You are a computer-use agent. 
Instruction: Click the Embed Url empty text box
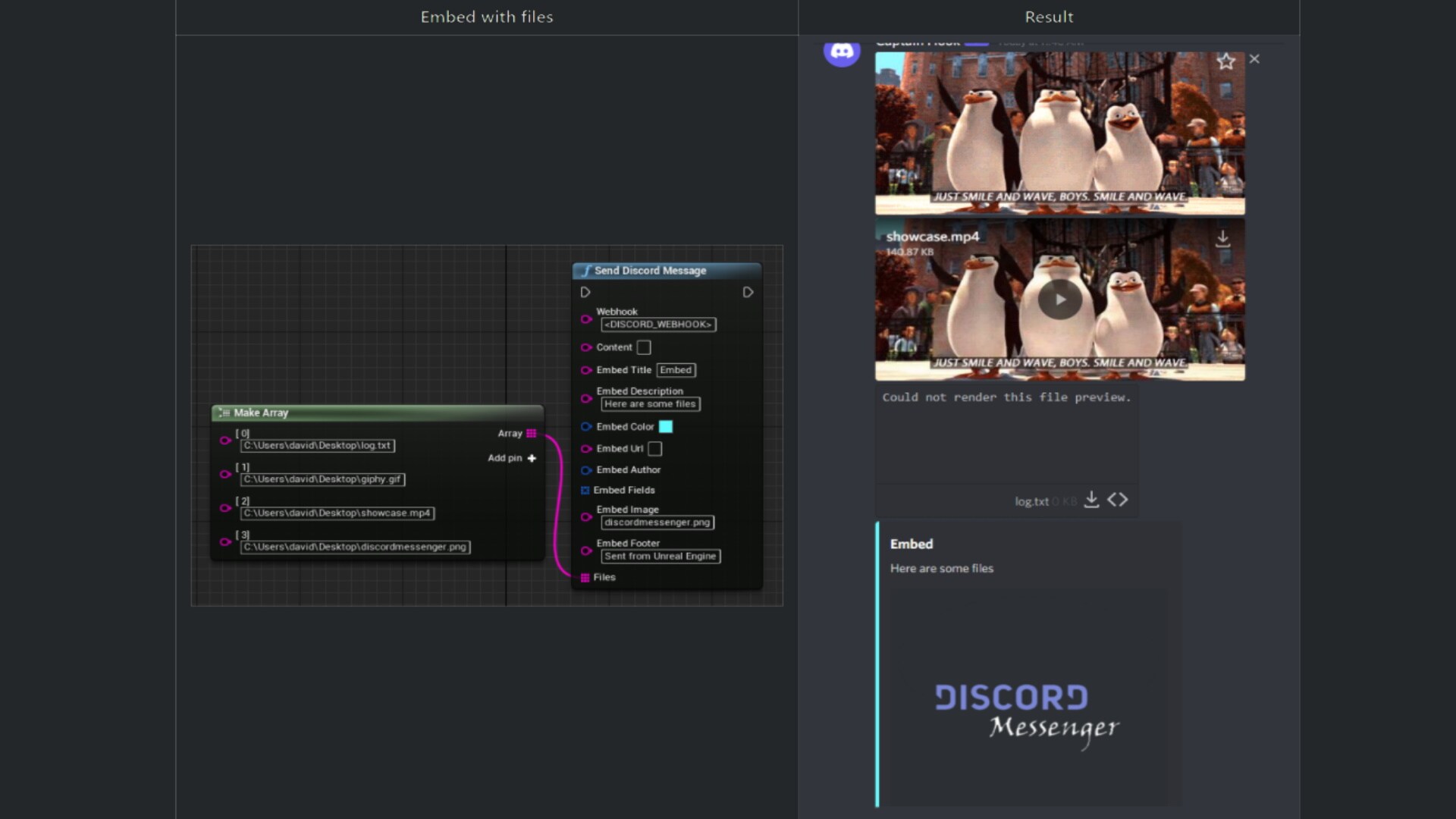pos(655,449)
